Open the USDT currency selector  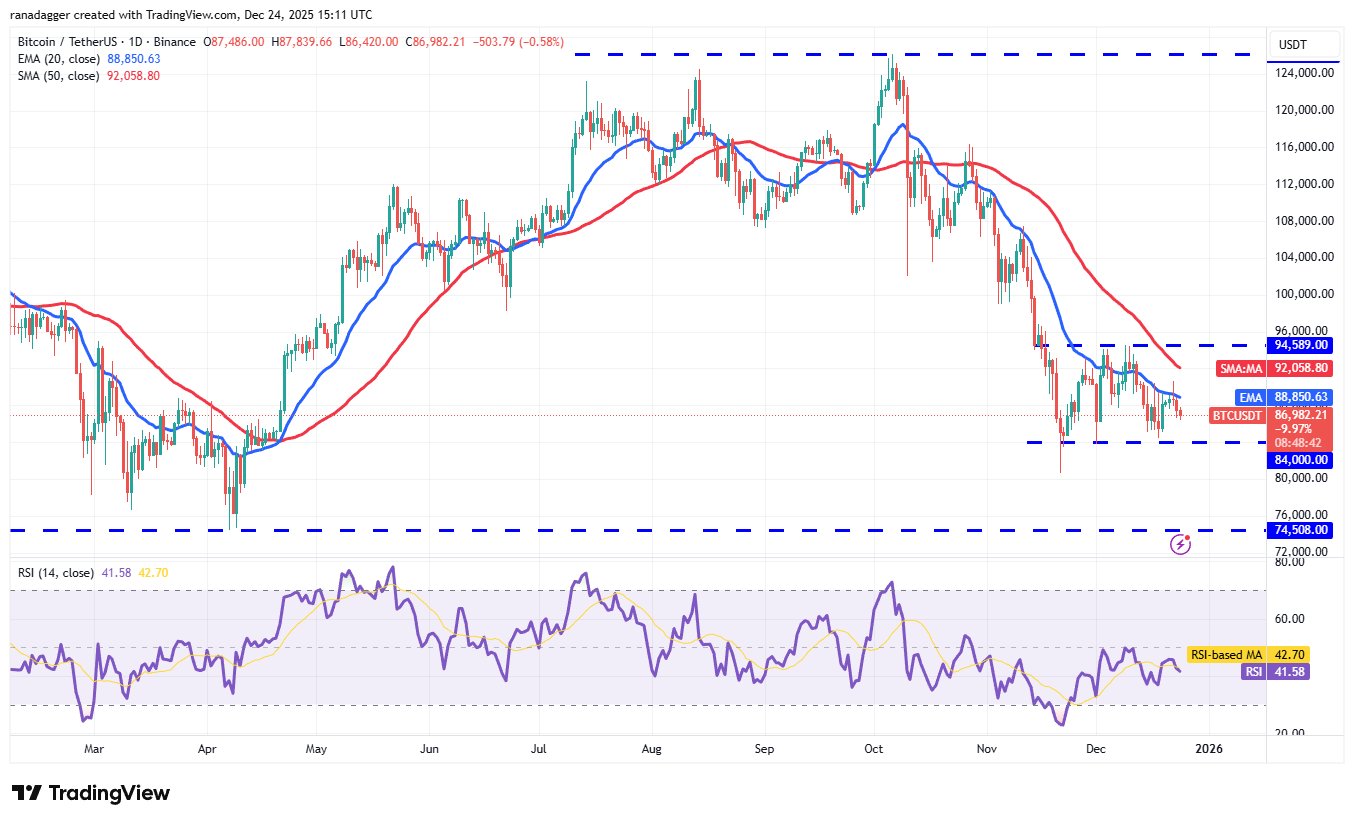pyautogui.click(x=1300, y=45)
